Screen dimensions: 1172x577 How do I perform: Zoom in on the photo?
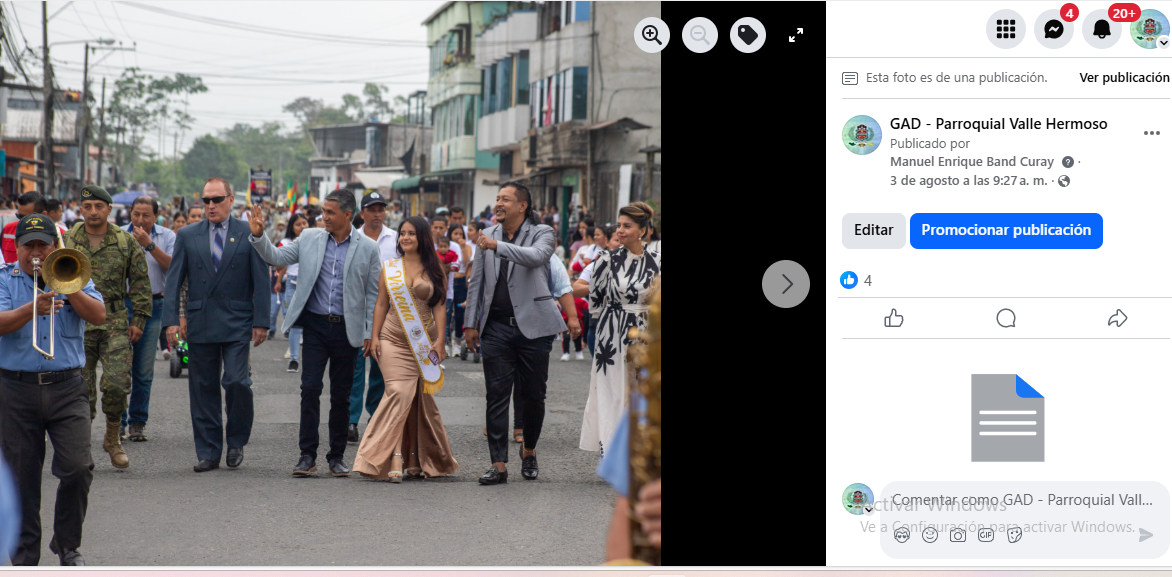[x=652, y=35]
